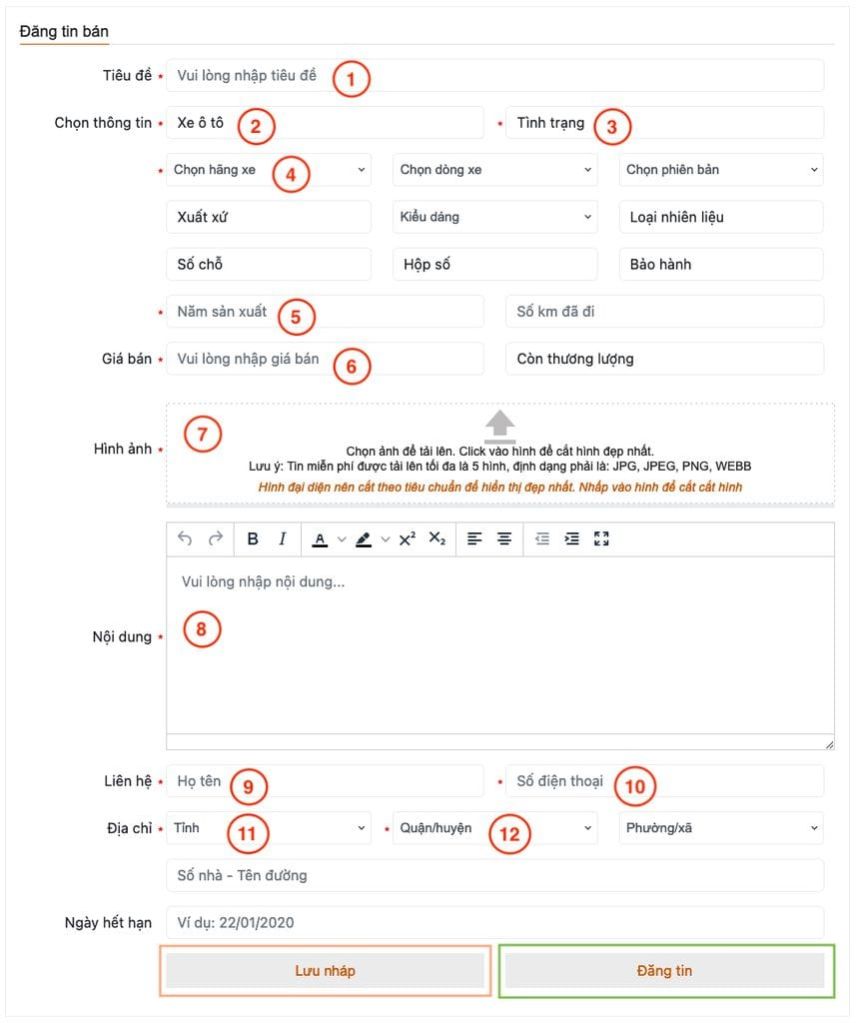
Task: Expand the 'Chọn dòng xe' dropdown
Action: (x=494, y=170)
